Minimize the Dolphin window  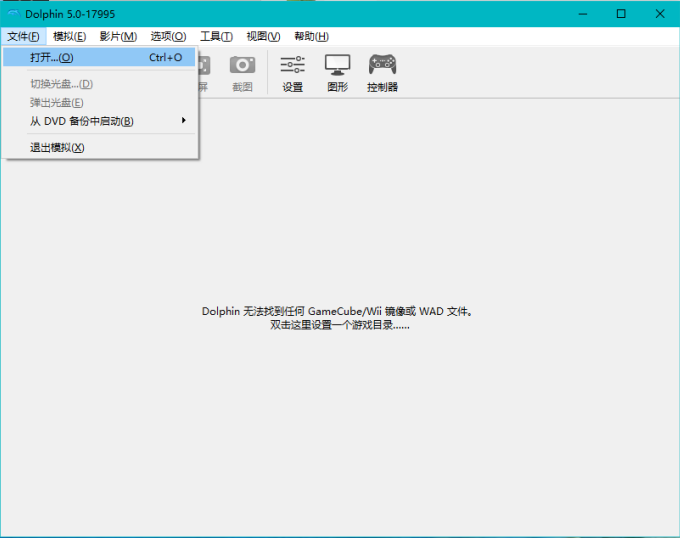click(x=583, y=14)
